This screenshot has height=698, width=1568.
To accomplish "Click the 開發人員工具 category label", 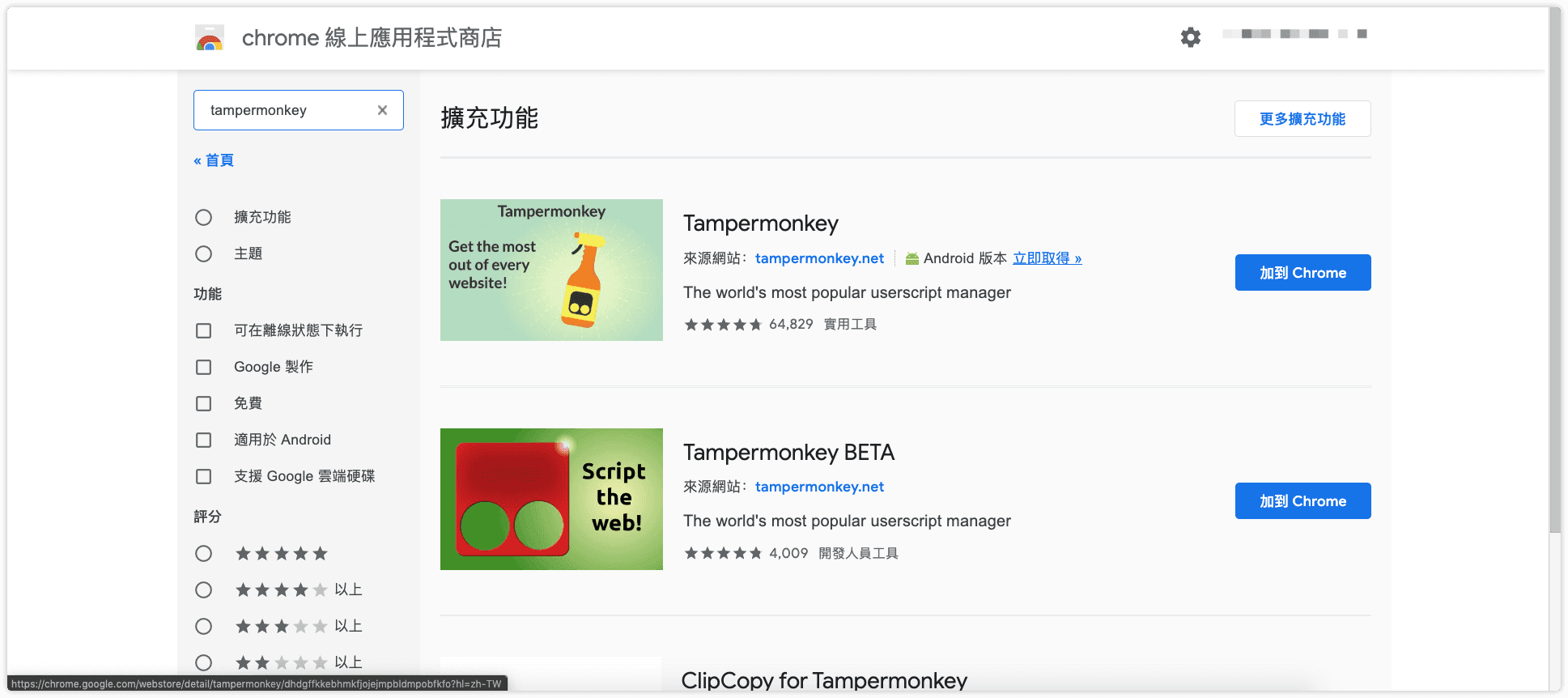I will coord(858,553).
